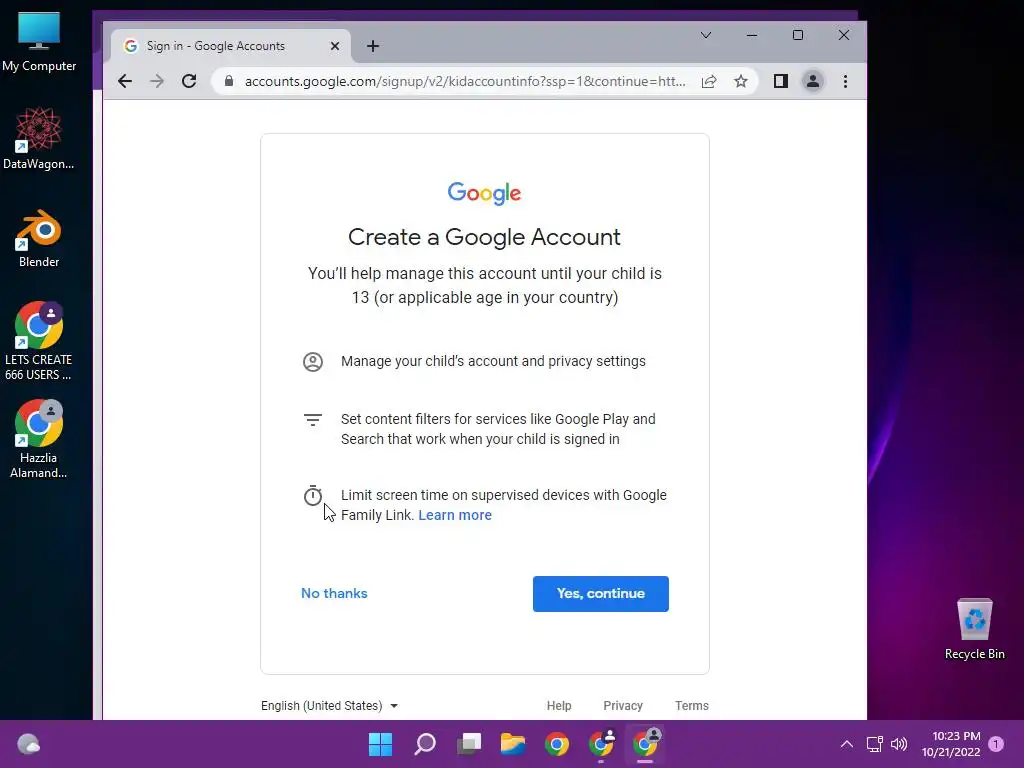This screenshot has height=768, width=1024.
Task: Select the Recycle Bin icon
Action: coord(974,629)
